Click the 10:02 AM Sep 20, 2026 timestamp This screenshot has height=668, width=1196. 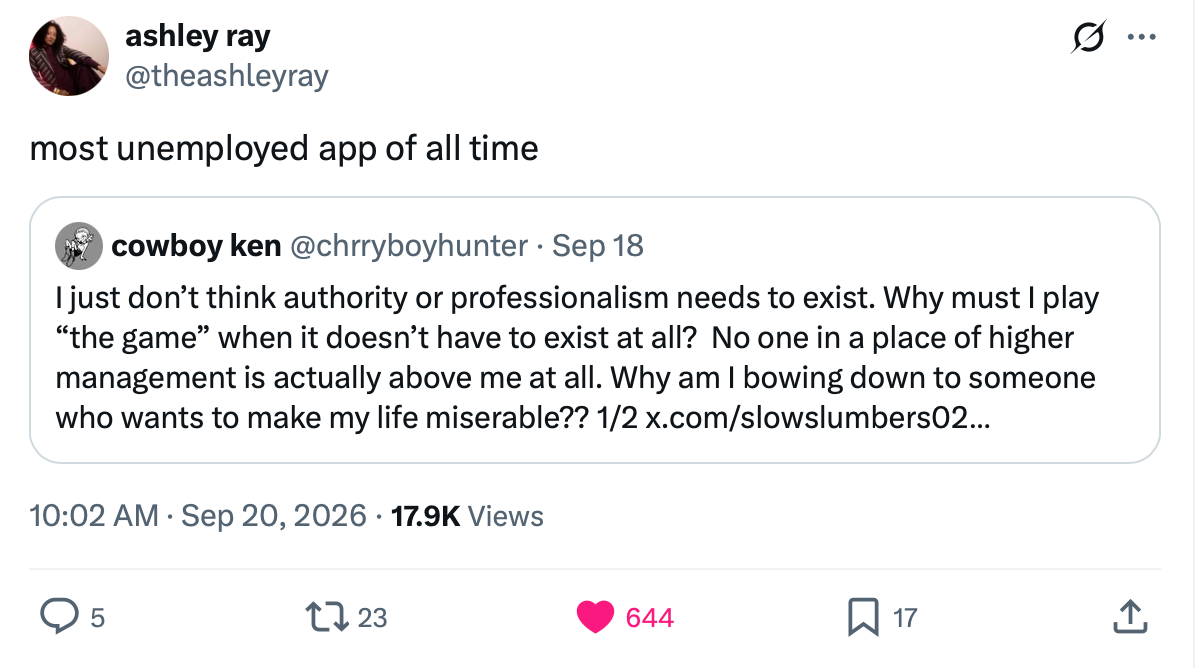(198, 516)
